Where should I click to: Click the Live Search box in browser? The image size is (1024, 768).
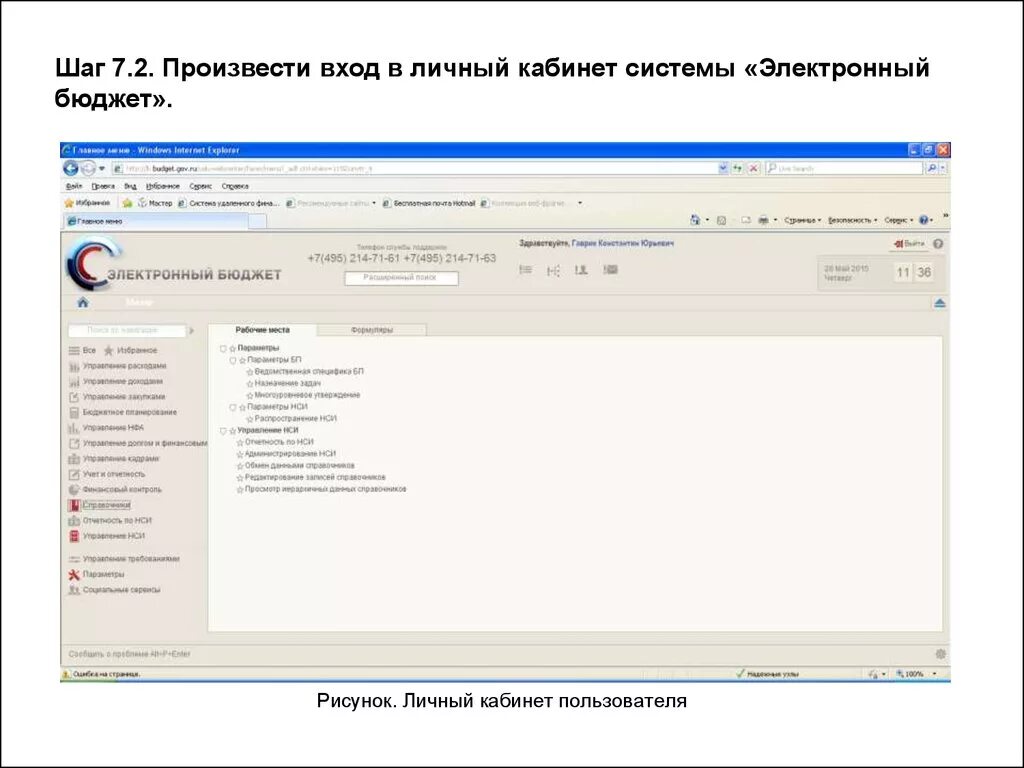point(844,168)
